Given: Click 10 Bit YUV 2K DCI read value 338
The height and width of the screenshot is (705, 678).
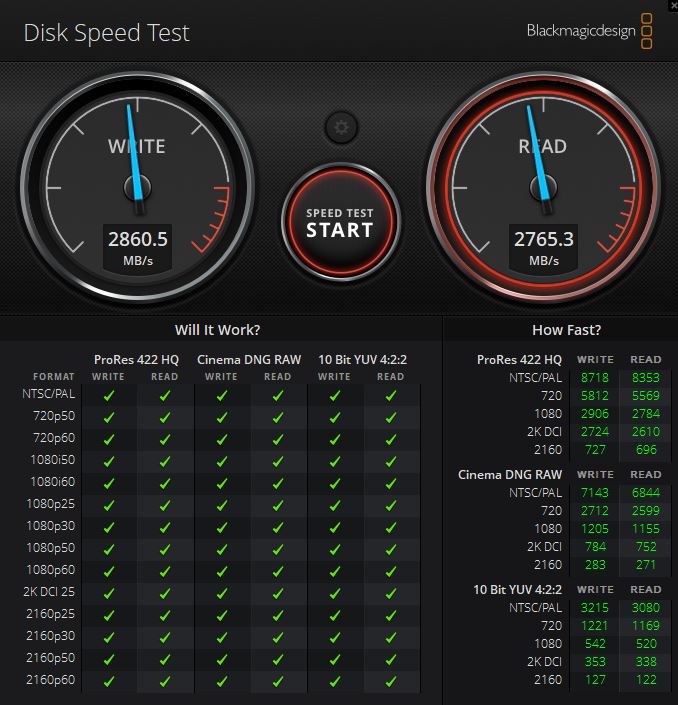Looking at the screenshot, I should pos(647,662).
